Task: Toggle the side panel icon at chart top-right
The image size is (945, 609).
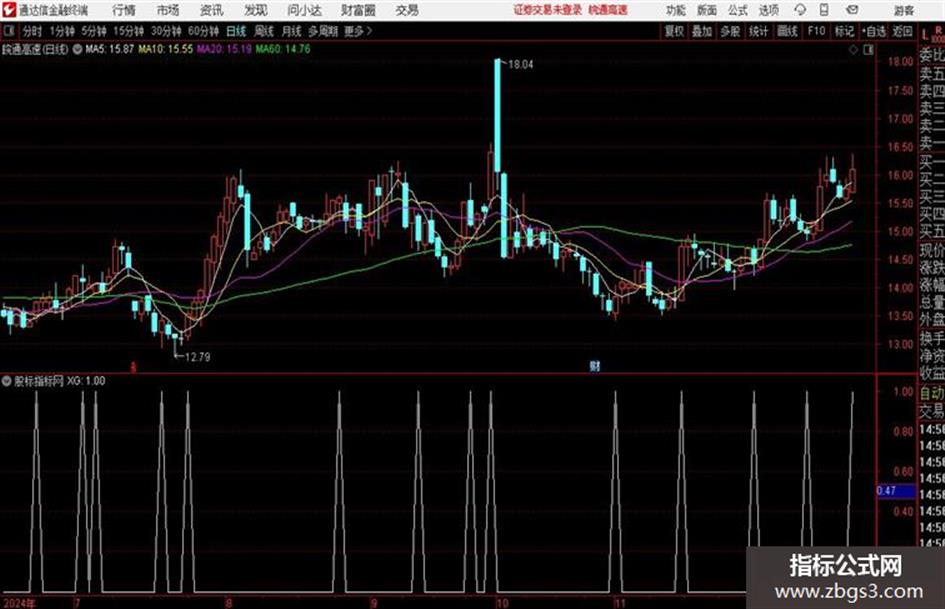Action: pos(868,50)
